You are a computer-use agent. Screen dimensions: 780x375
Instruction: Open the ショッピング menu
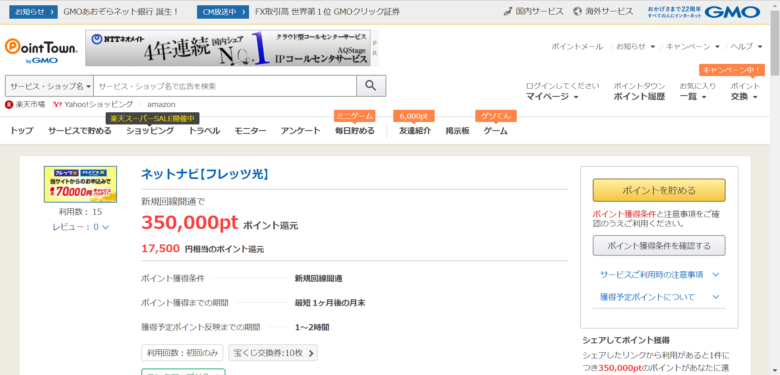(x=150, y=131)
